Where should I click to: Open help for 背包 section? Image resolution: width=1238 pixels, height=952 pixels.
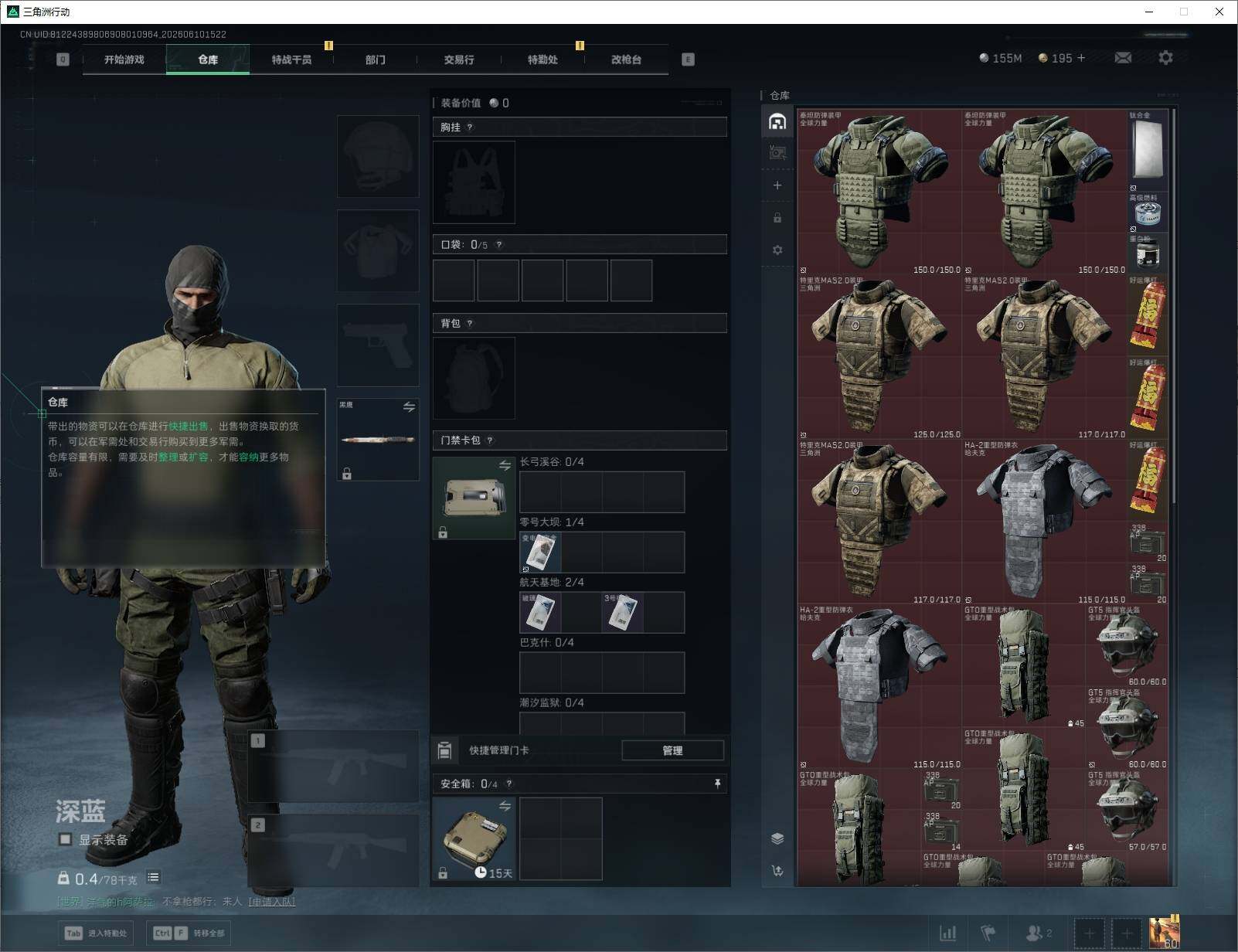pyautogui.click(x=470, y=324)
